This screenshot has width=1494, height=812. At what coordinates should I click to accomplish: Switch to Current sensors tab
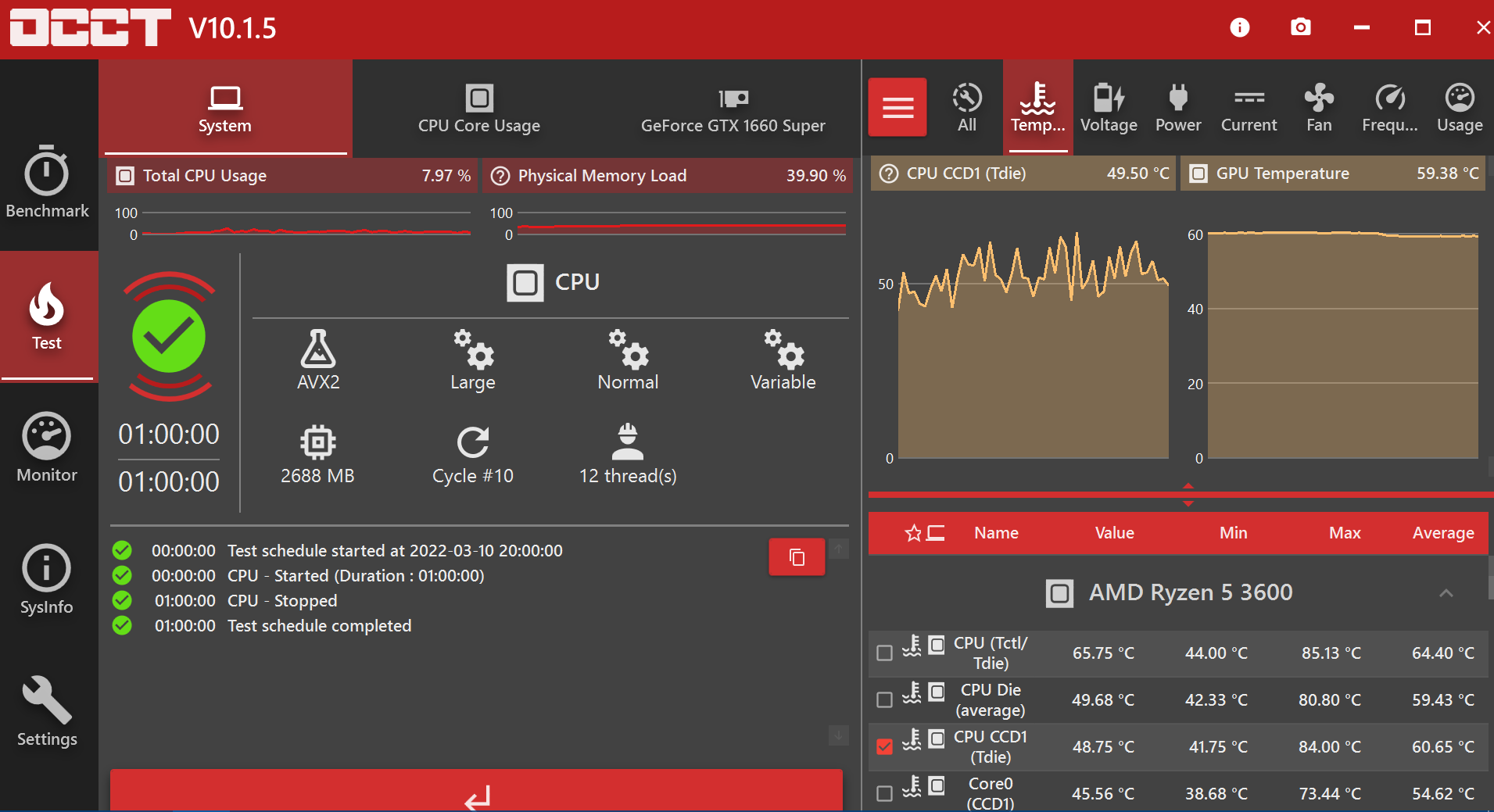pos(1249,107)
